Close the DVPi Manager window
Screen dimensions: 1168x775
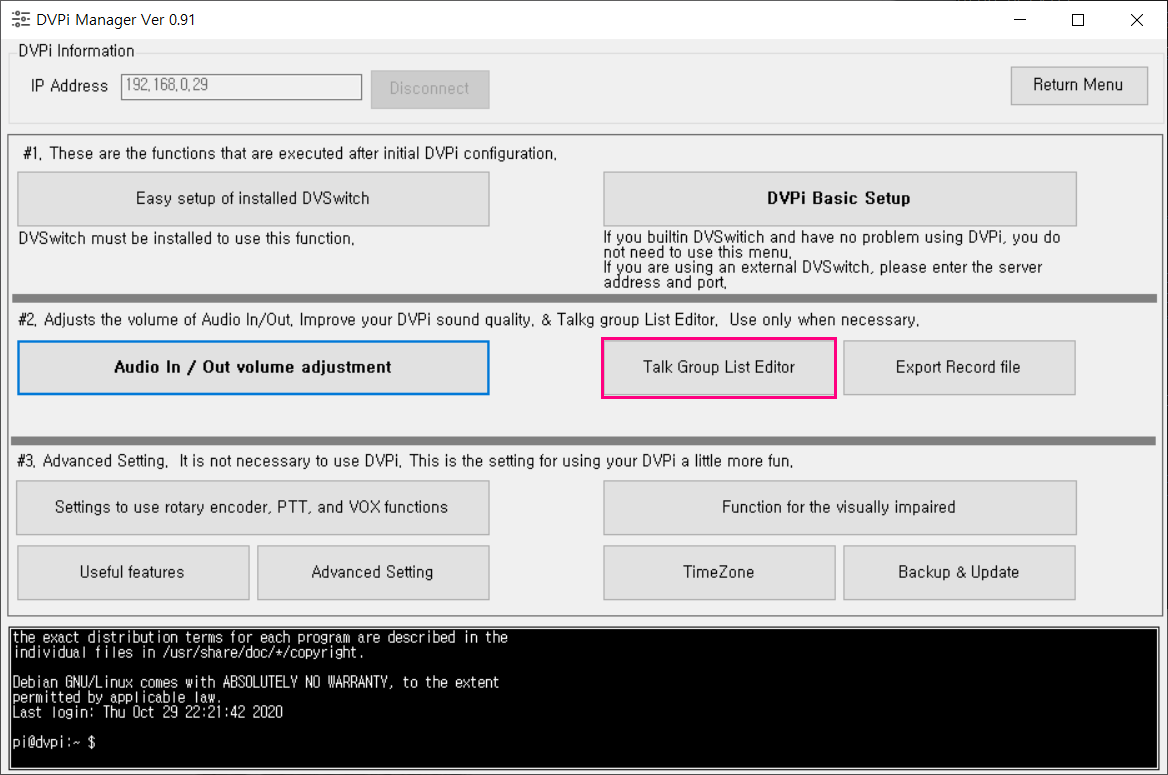coord(1137,19)
